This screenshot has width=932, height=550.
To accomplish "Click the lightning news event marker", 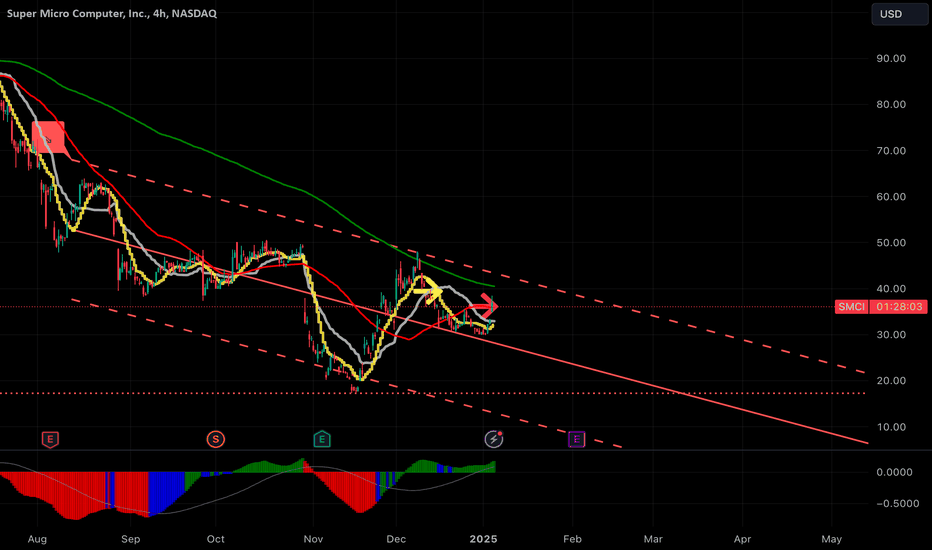I will (x=494, y=439).
